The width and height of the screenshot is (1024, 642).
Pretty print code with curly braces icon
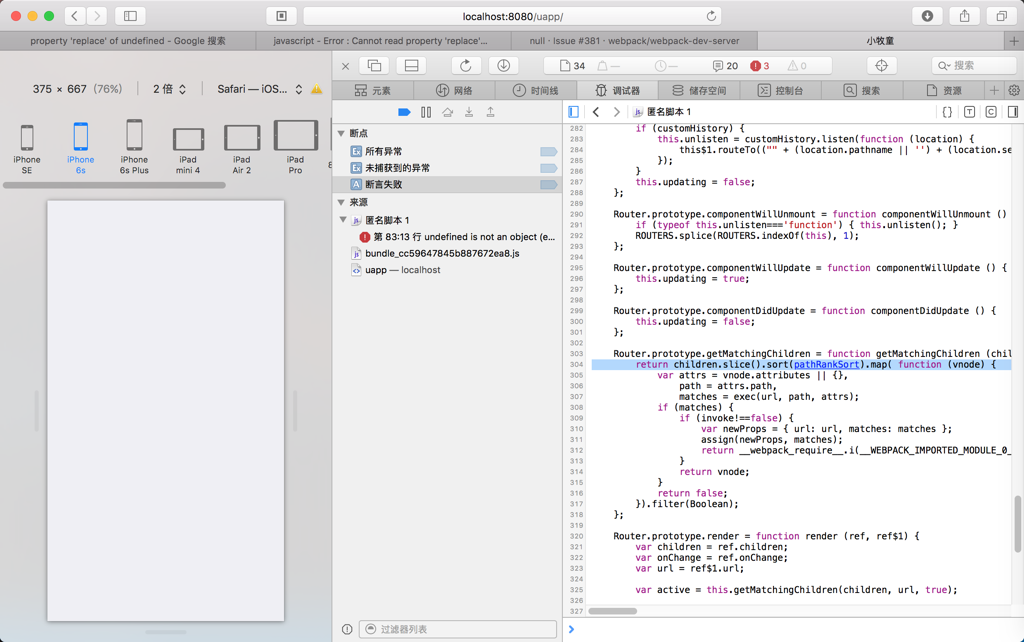(947, 112)
